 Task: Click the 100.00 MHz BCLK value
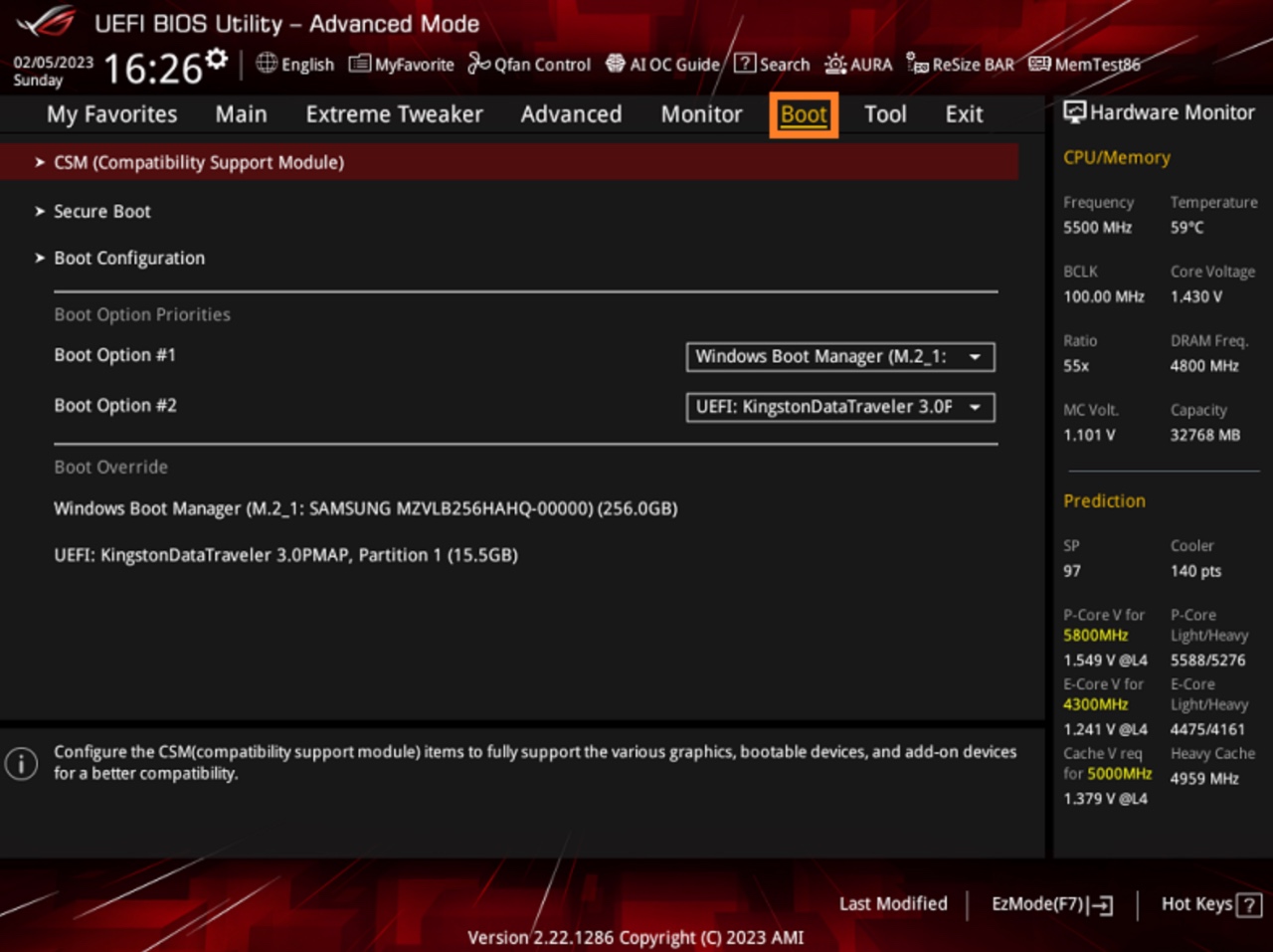1104,296
